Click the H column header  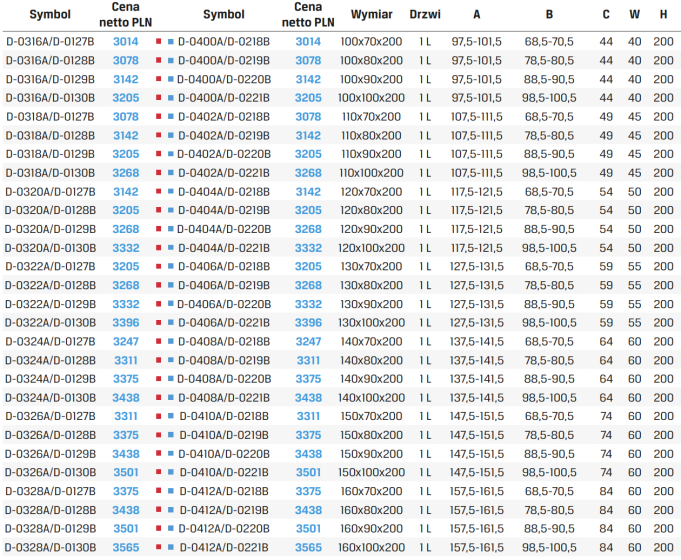coord(663,14)
